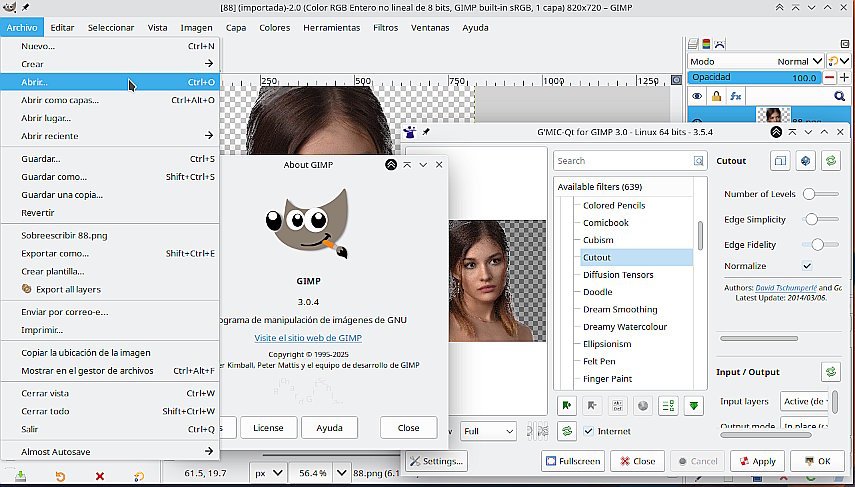Screen dimensions: 855x487
Task: Click the search icon in filter search box
Action: pyautogui.click(x=698, y=161)
